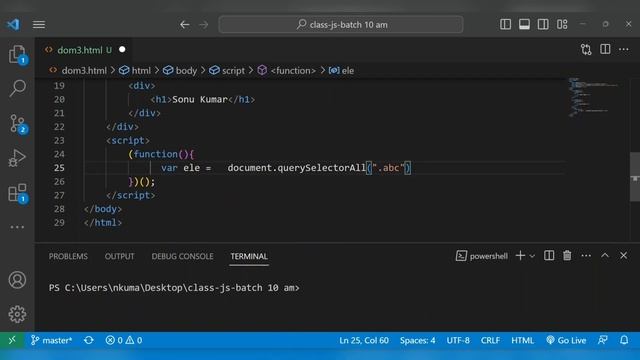
Task: Click UTF-8 encoding in status bar
Action: (x=458, y=340)
